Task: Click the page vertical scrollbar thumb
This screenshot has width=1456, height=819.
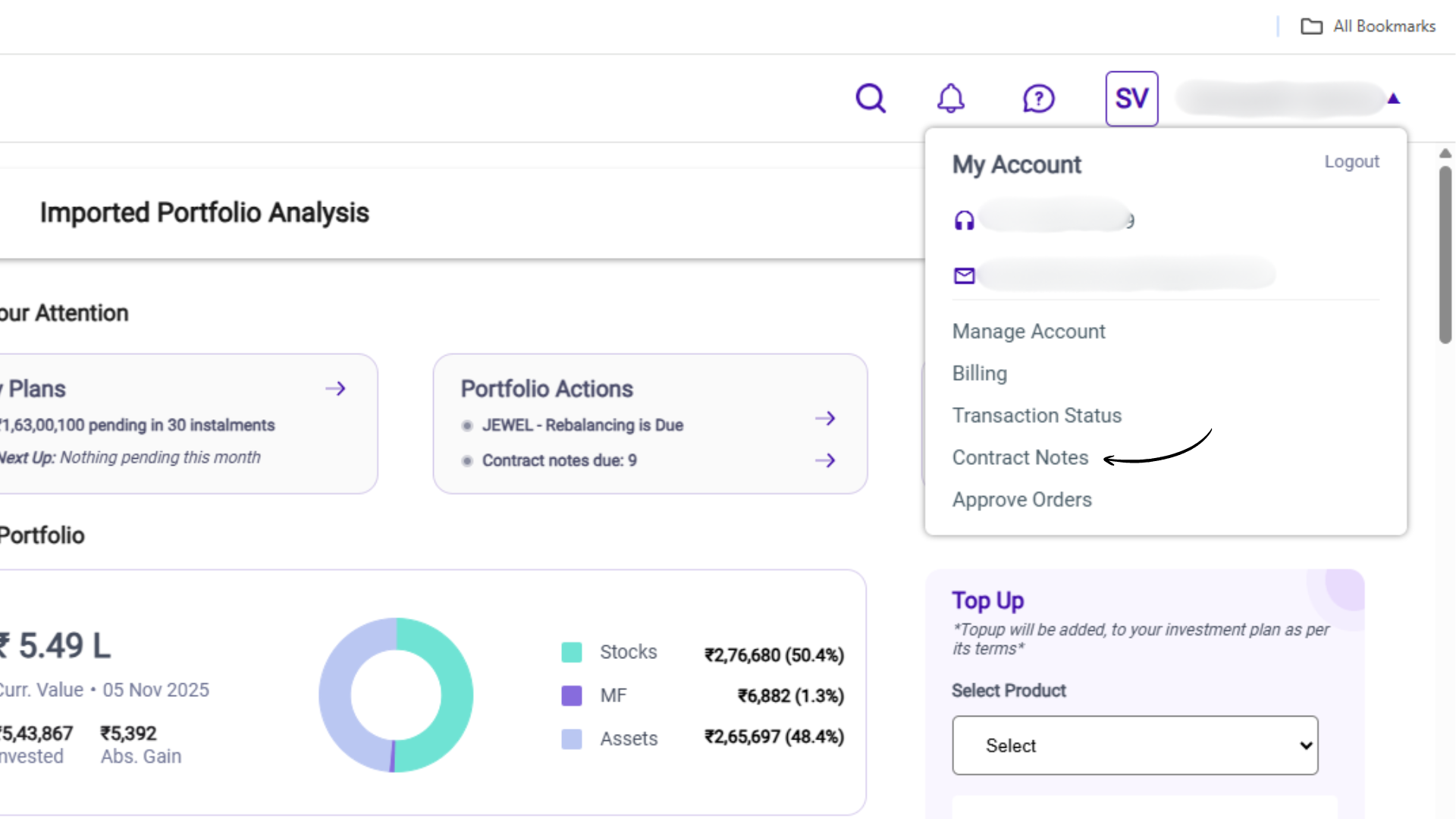Action: (x=1445, y=254)
